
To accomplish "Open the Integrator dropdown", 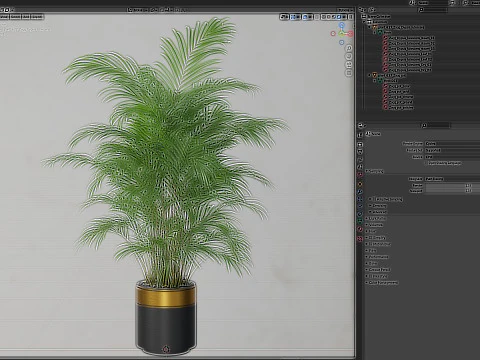I will [x=452, y=179].
